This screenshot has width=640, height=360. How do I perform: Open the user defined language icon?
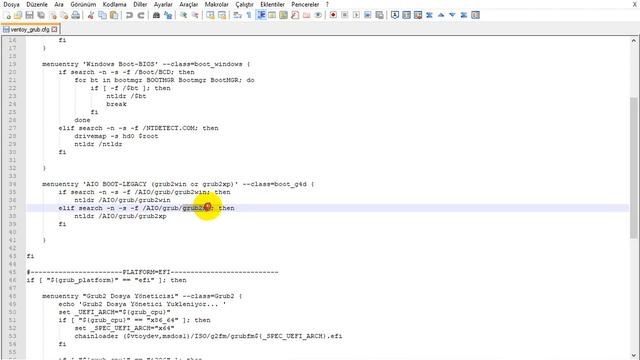tap(272, 15)
